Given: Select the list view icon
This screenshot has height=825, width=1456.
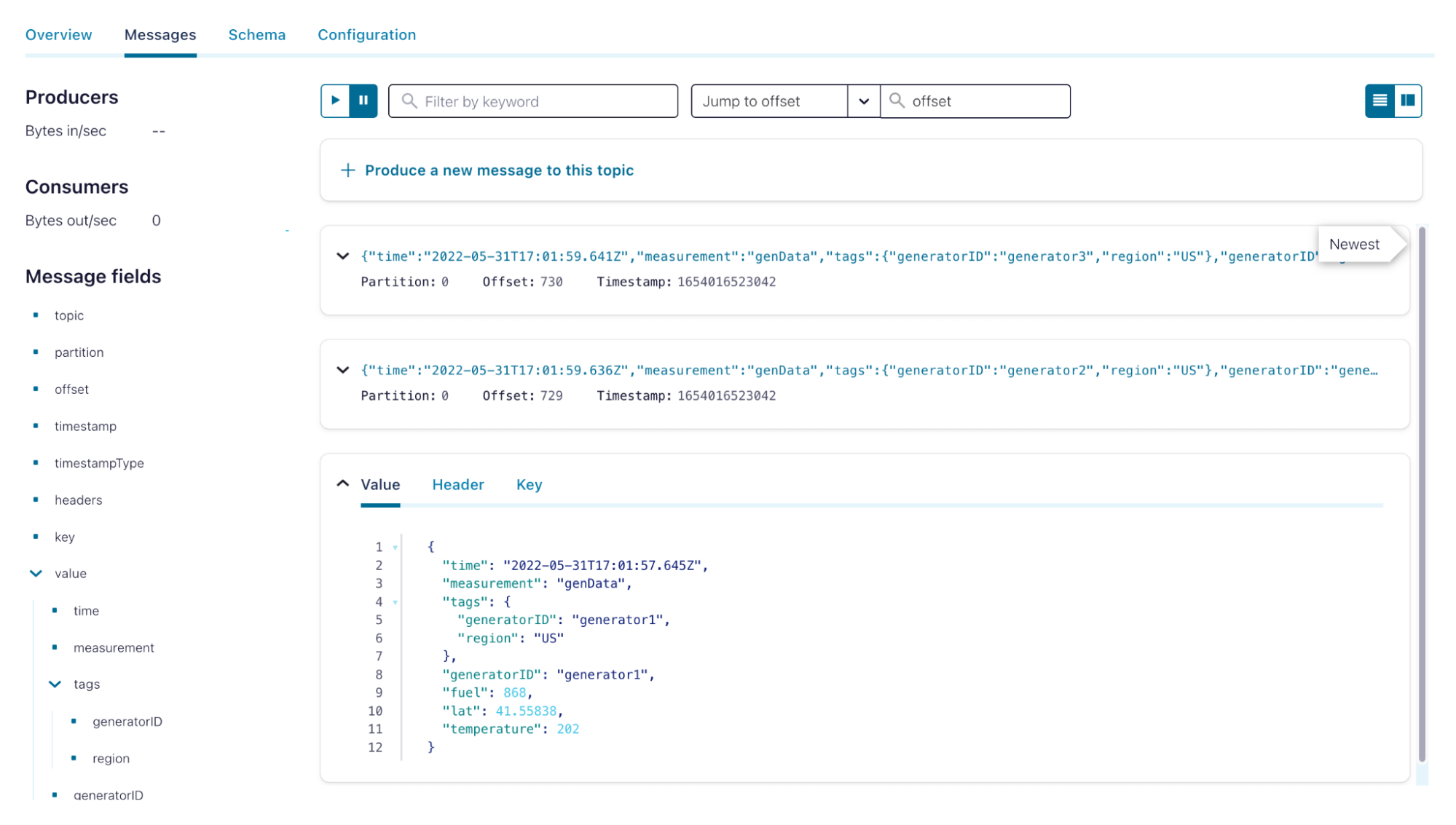Looking at the screenshot, I should pos(1380,100).
